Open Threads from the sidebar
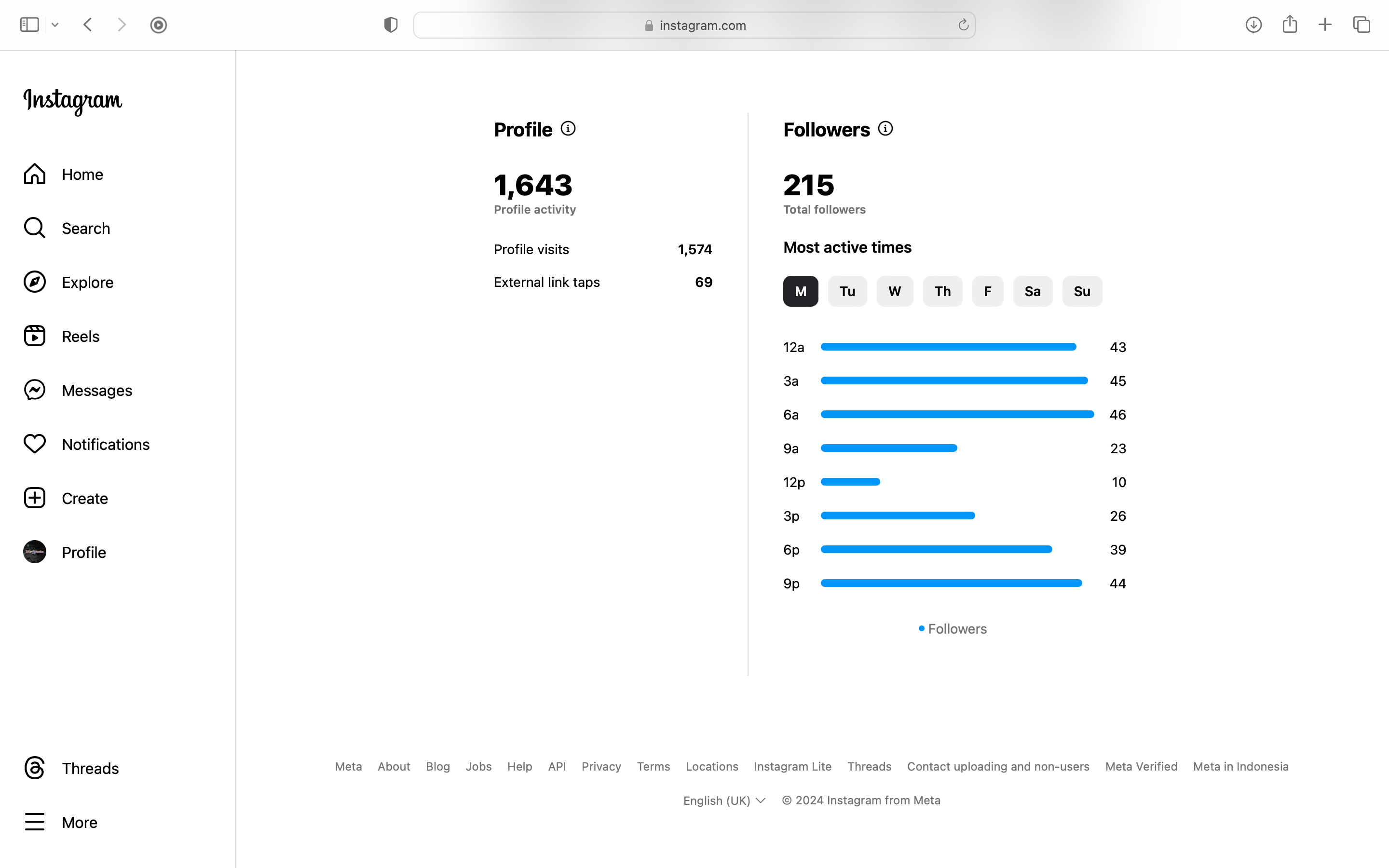Screen dimensions: 1389x868 pos(90,768)
